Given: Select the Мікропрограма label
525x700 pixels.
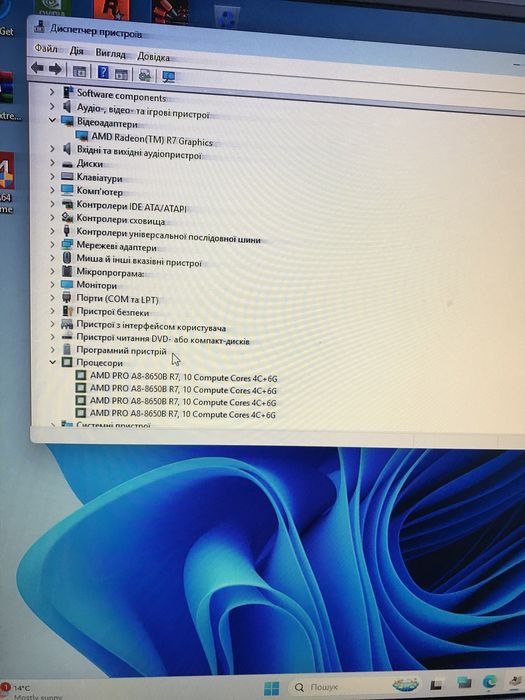Looking at the screenshot, I should (x=110, y=272).
